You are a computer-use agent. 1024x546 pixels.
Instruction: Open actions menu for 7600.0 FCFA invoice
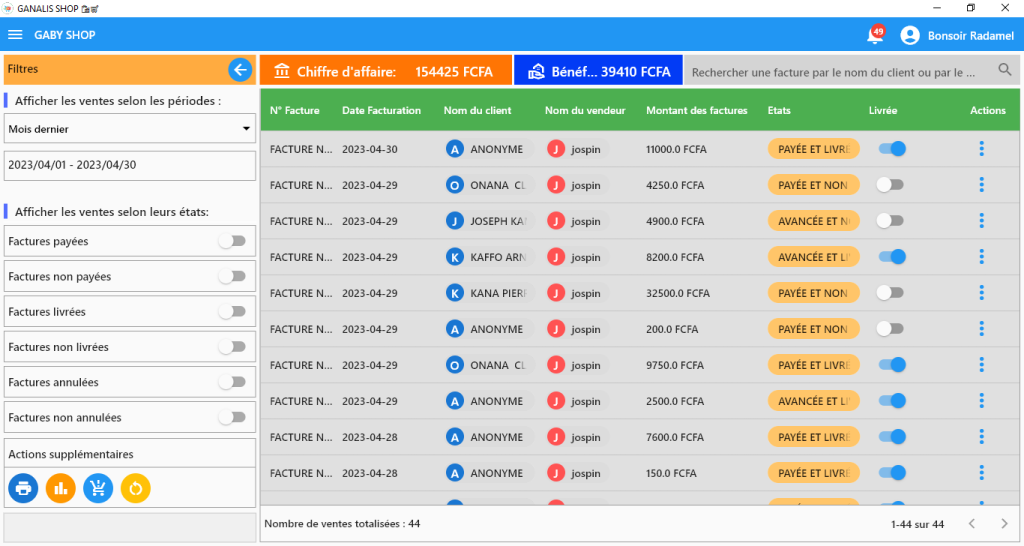(981, 436)
